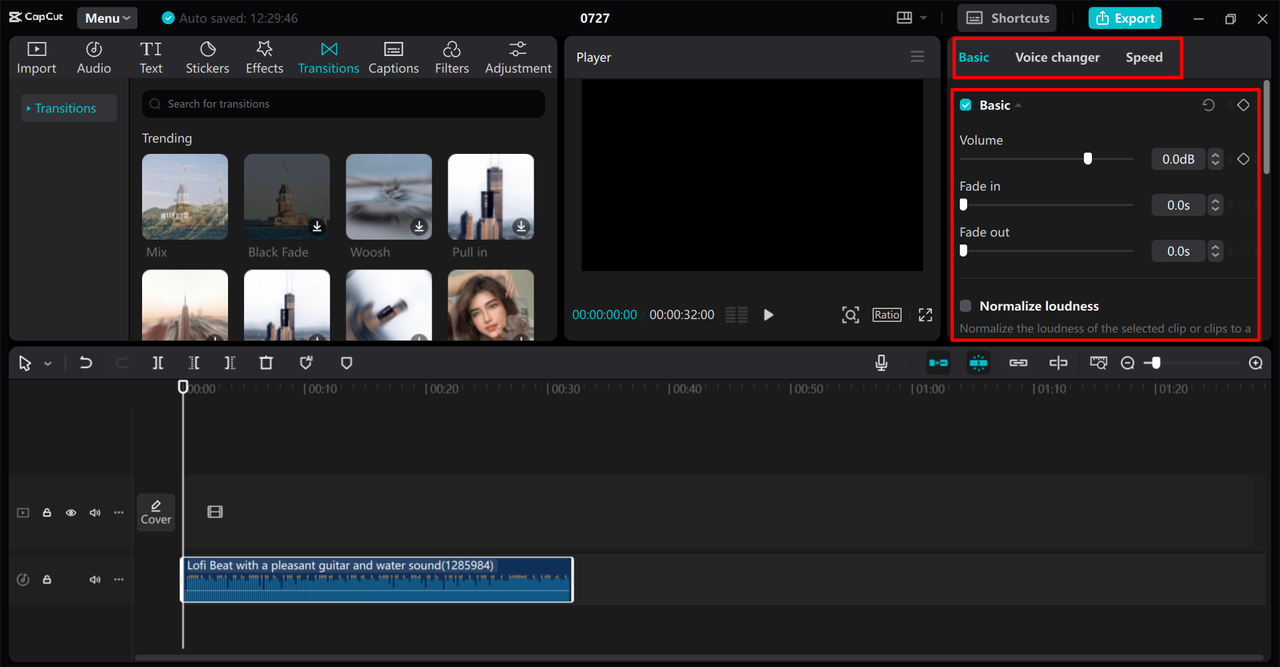Delete left of playhead

[x=194, y=363]
